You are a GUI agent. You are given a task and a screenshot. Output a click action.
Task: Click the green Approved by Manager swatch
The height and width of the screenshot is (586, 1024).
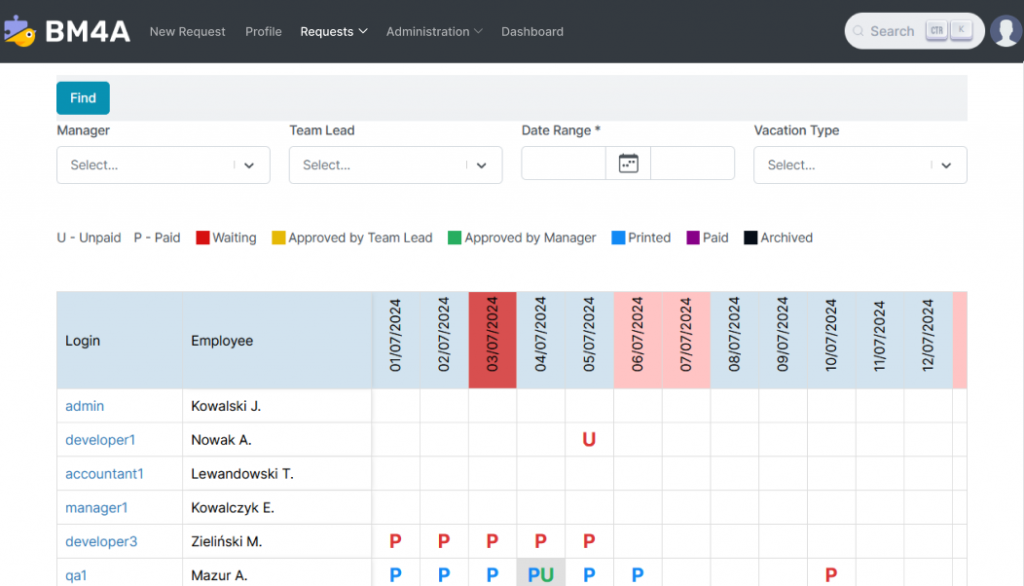[455, 238]
